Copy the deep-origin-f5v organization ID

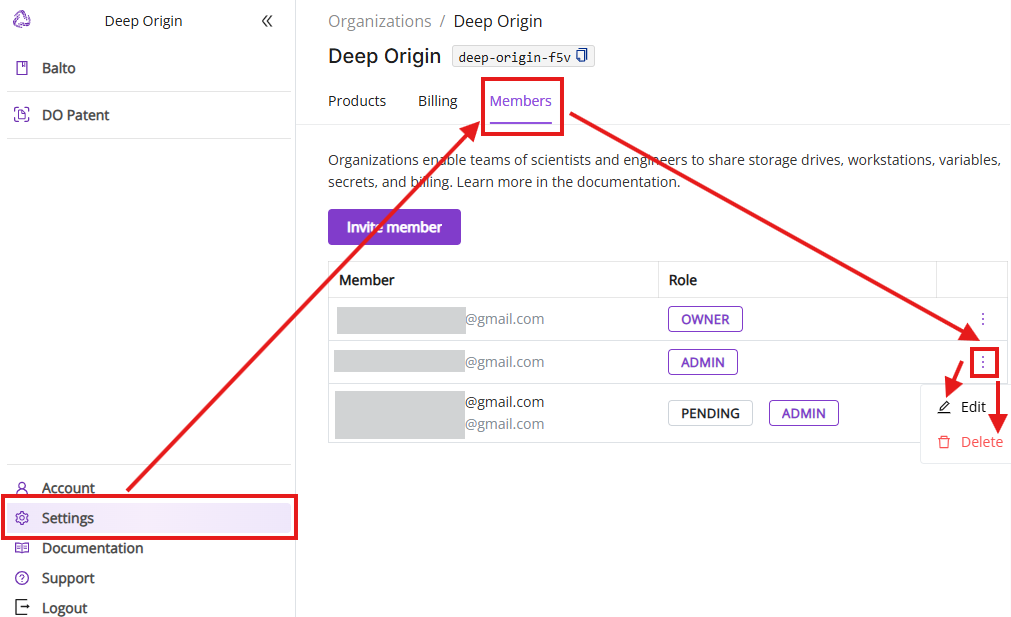click(x=582, y=56)
